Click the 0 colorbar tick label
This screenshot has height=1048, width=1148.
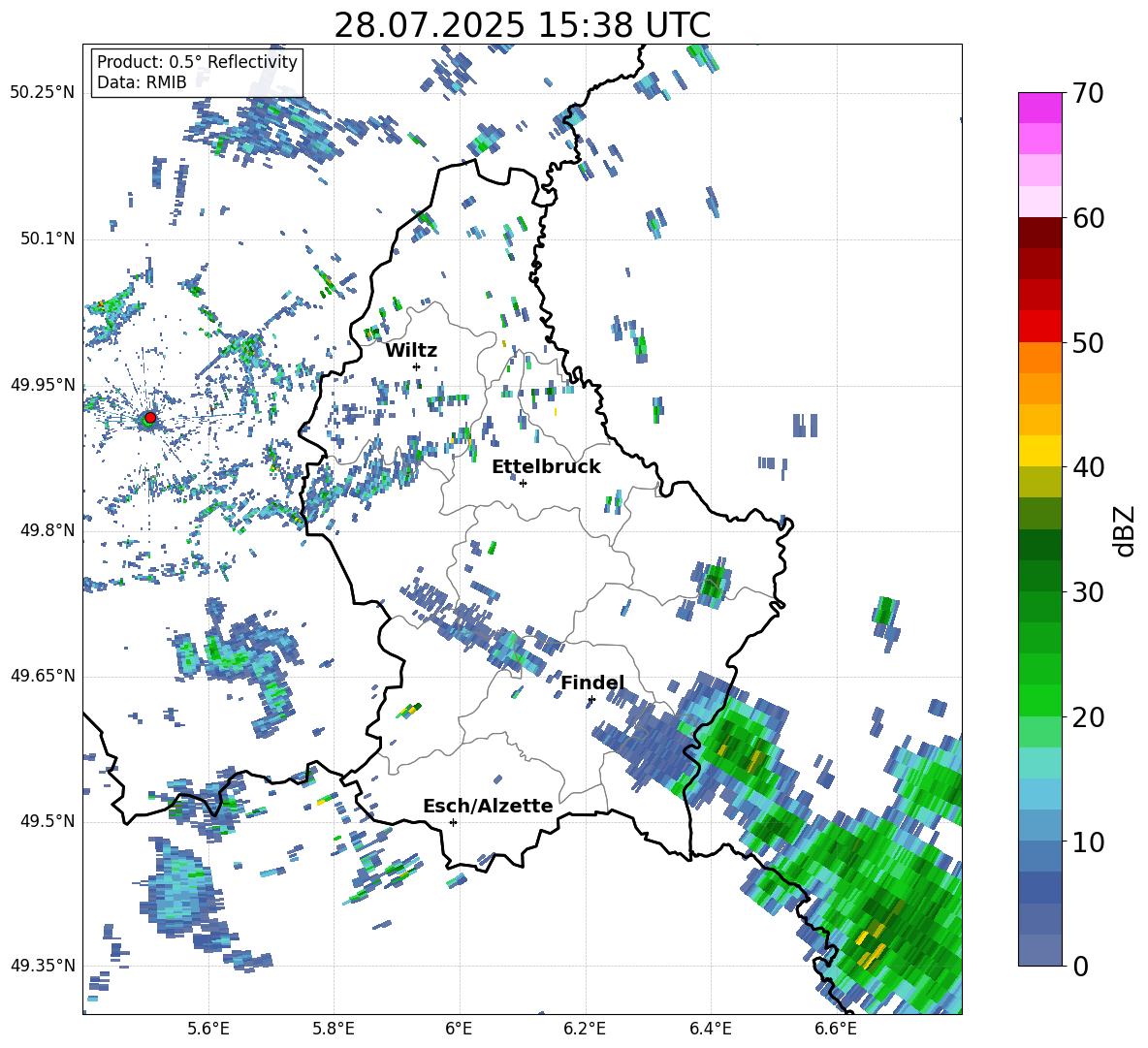point(1081,967)
